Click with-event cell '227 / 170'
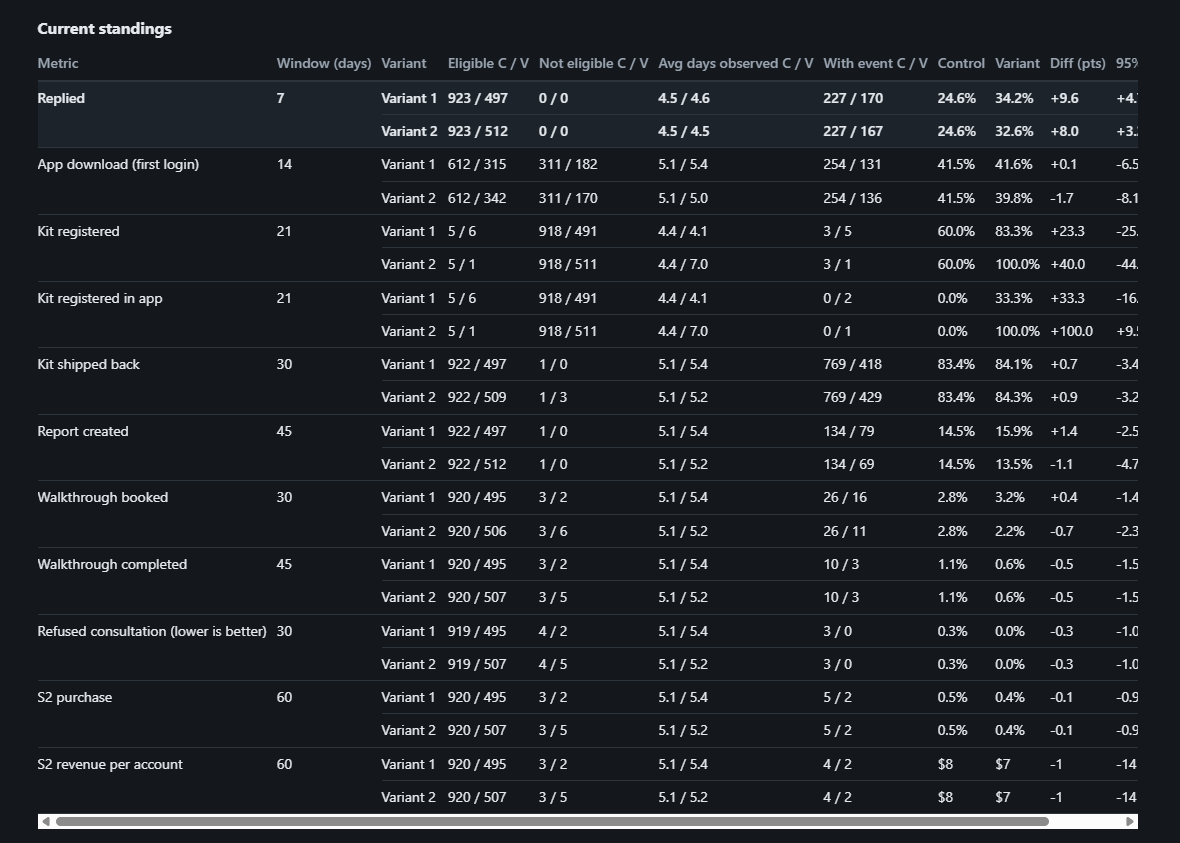Image resolution: width=1180 pixels, height=843 pixels. [853, 98]
